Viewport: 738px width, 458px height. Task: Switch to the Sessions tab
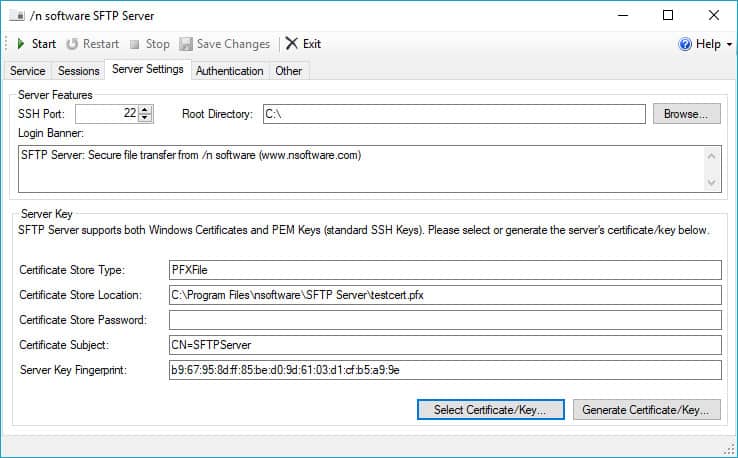pos(78,71)
